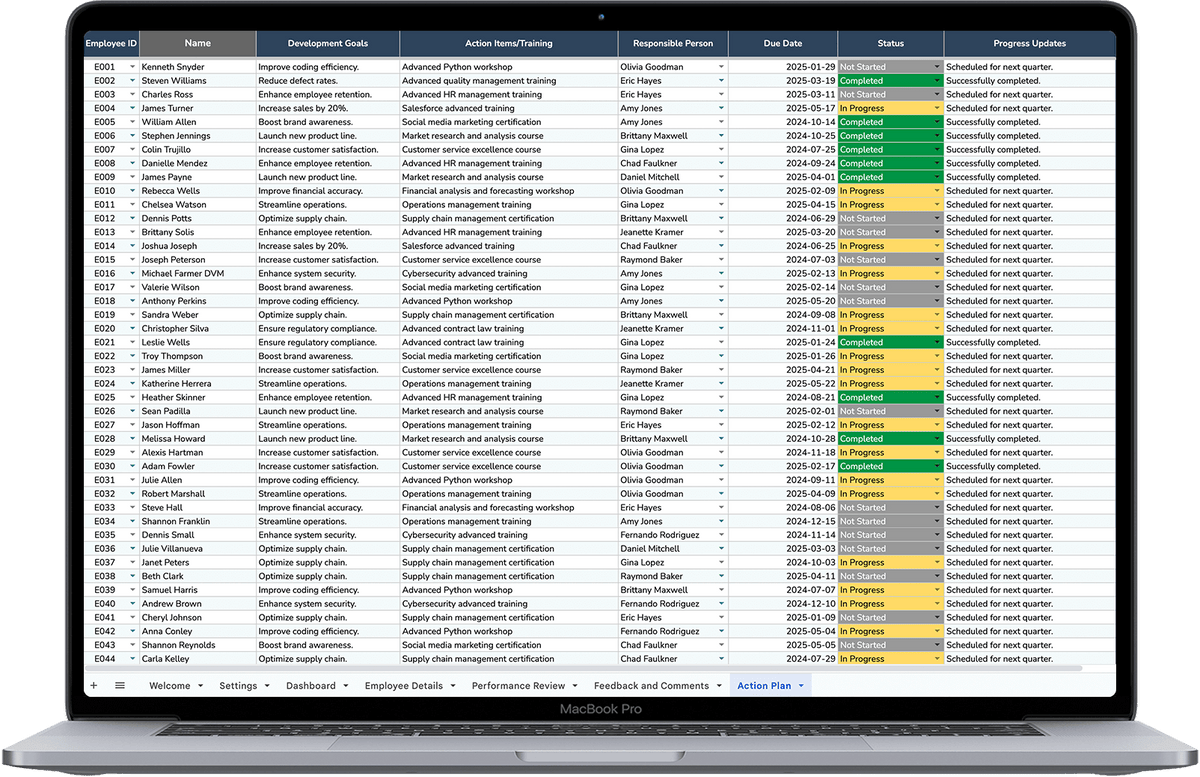The width and height of the screenshot is (1200, 777).
Task: Open the Performance Review sheet tab
Action: [518, 686]
